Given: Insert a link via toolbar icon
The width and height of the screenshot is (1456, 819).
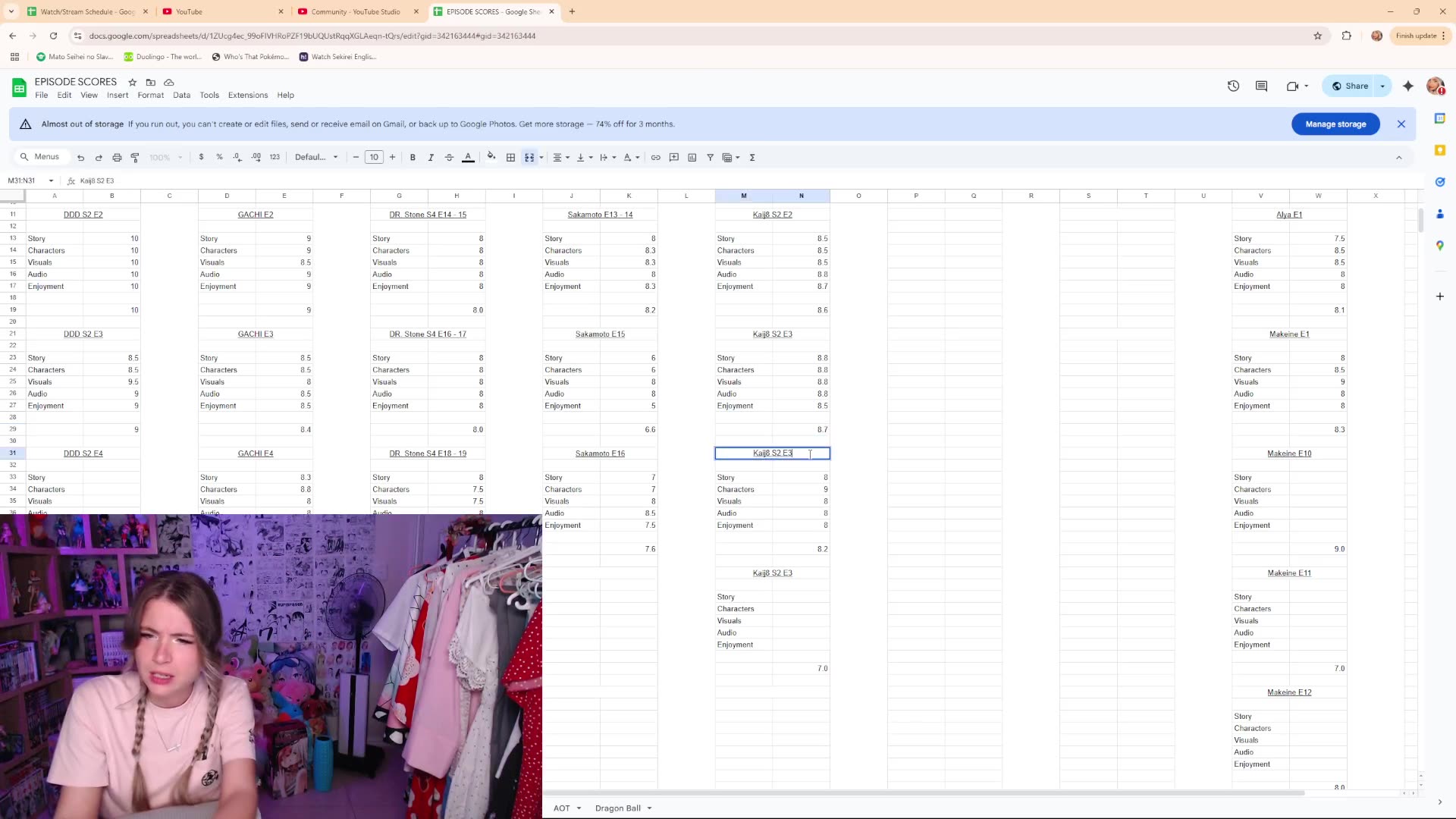Looking at the screenshot, I should tap(655, 158).
